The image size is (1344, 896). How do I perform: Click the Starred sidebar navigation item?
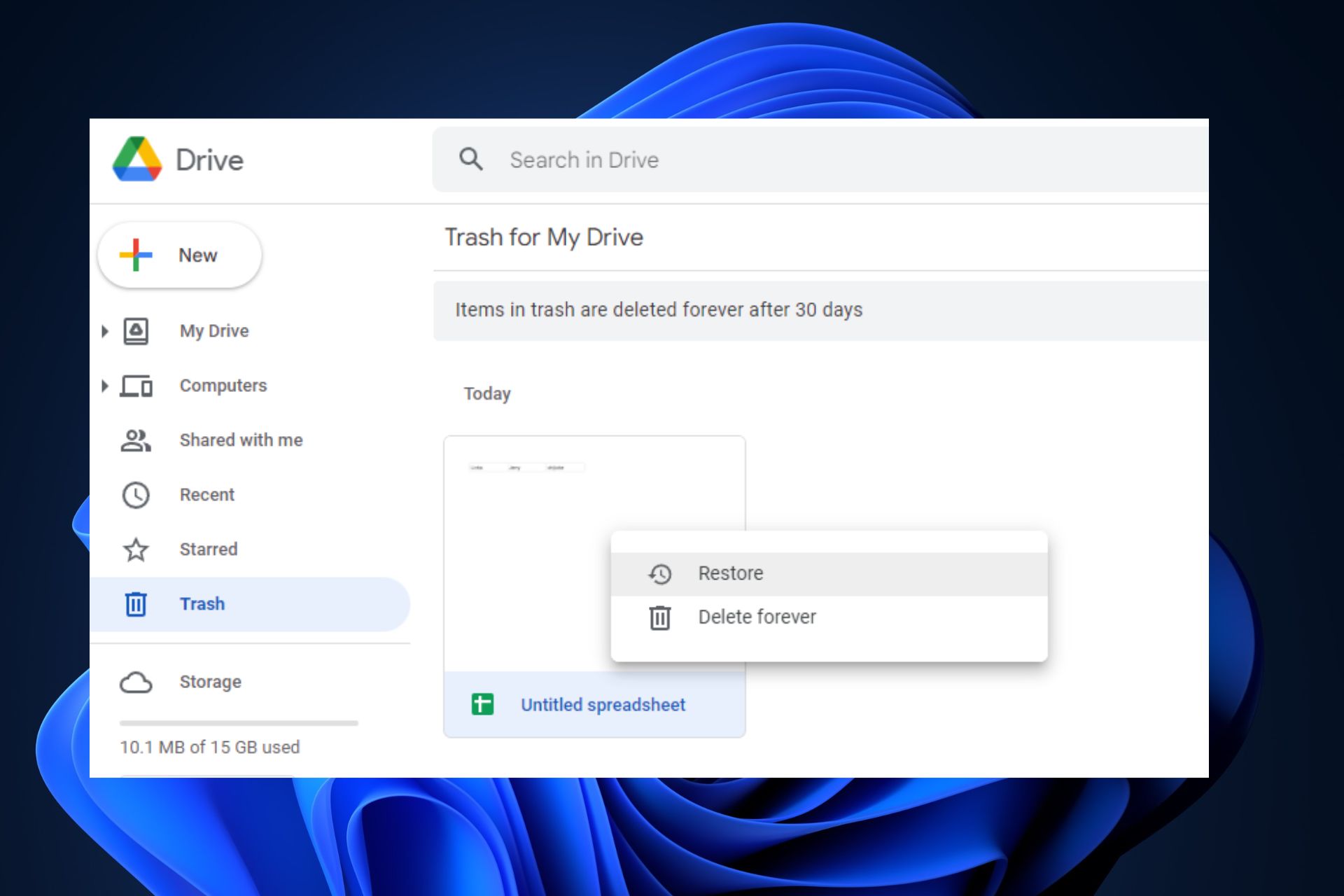(208, 548)
